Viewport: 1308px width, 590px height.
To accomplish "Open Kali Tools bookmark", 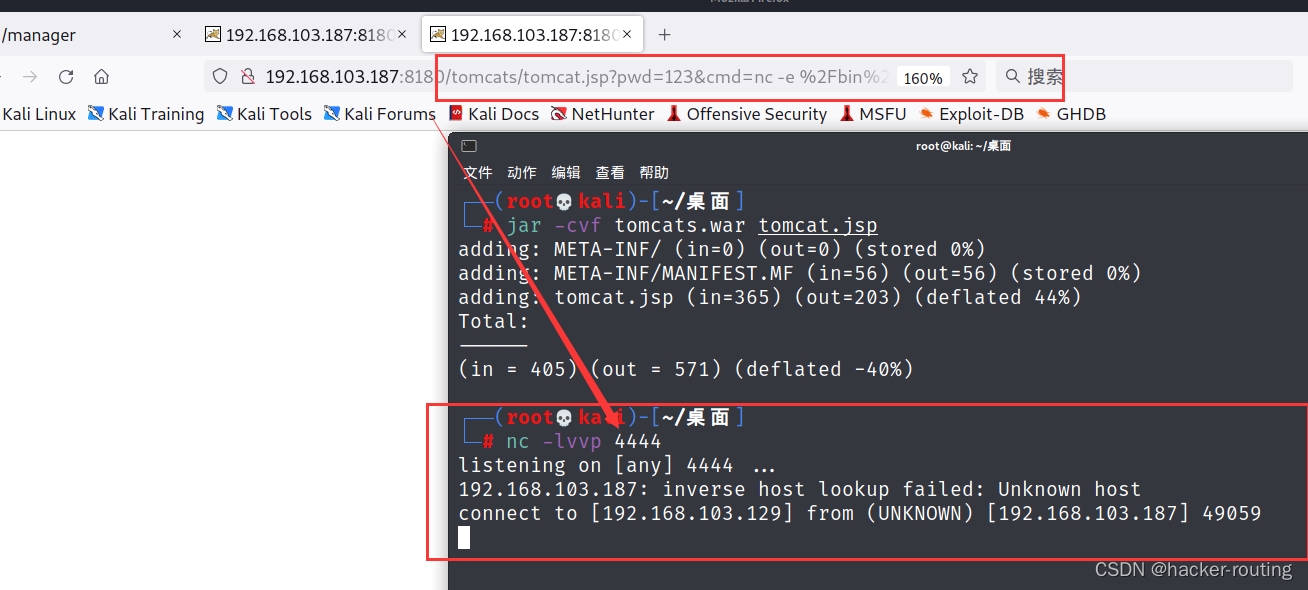I will pyautogui.click(x=264, y=114).
